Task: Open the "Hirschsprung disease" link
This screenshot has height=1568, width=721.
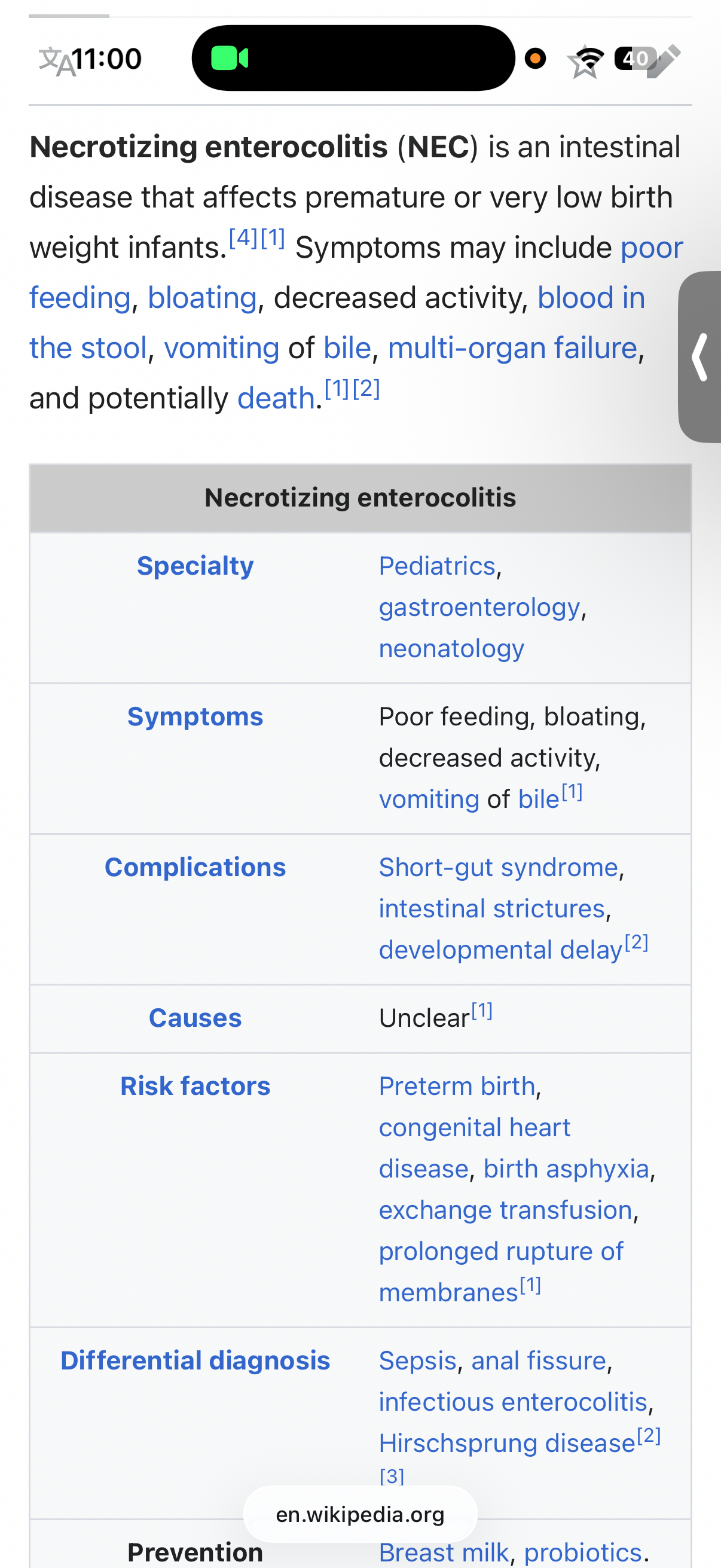Action: click(507, 1443)
